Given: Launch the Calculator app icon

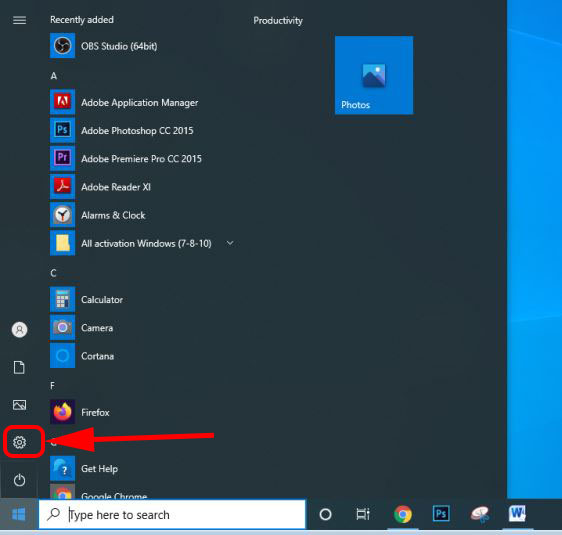Looking at the screenshot, I should [62, 299].
